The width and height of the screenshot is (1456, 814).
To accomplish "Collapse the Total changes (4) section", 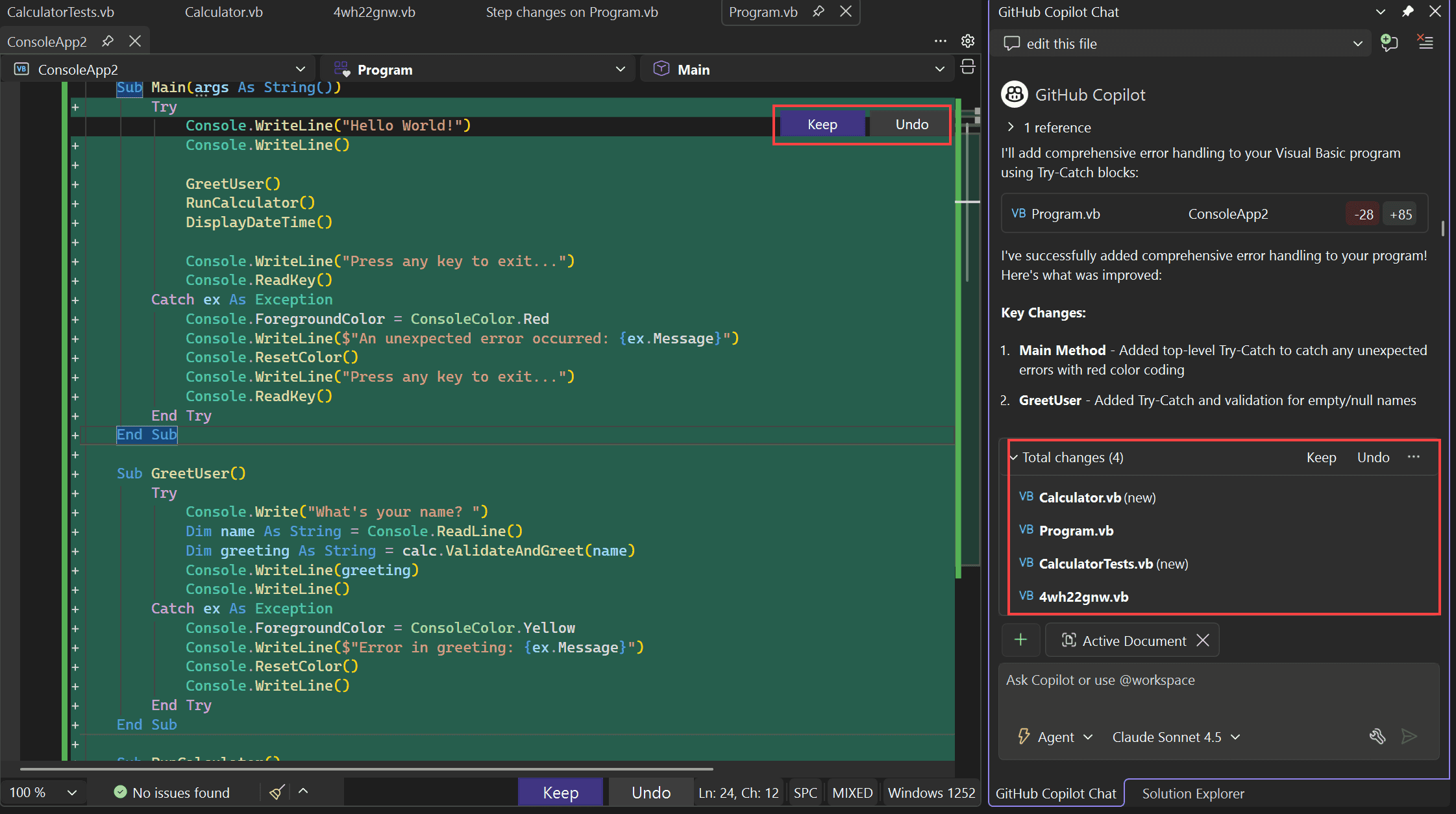I will click(1015, 457).
